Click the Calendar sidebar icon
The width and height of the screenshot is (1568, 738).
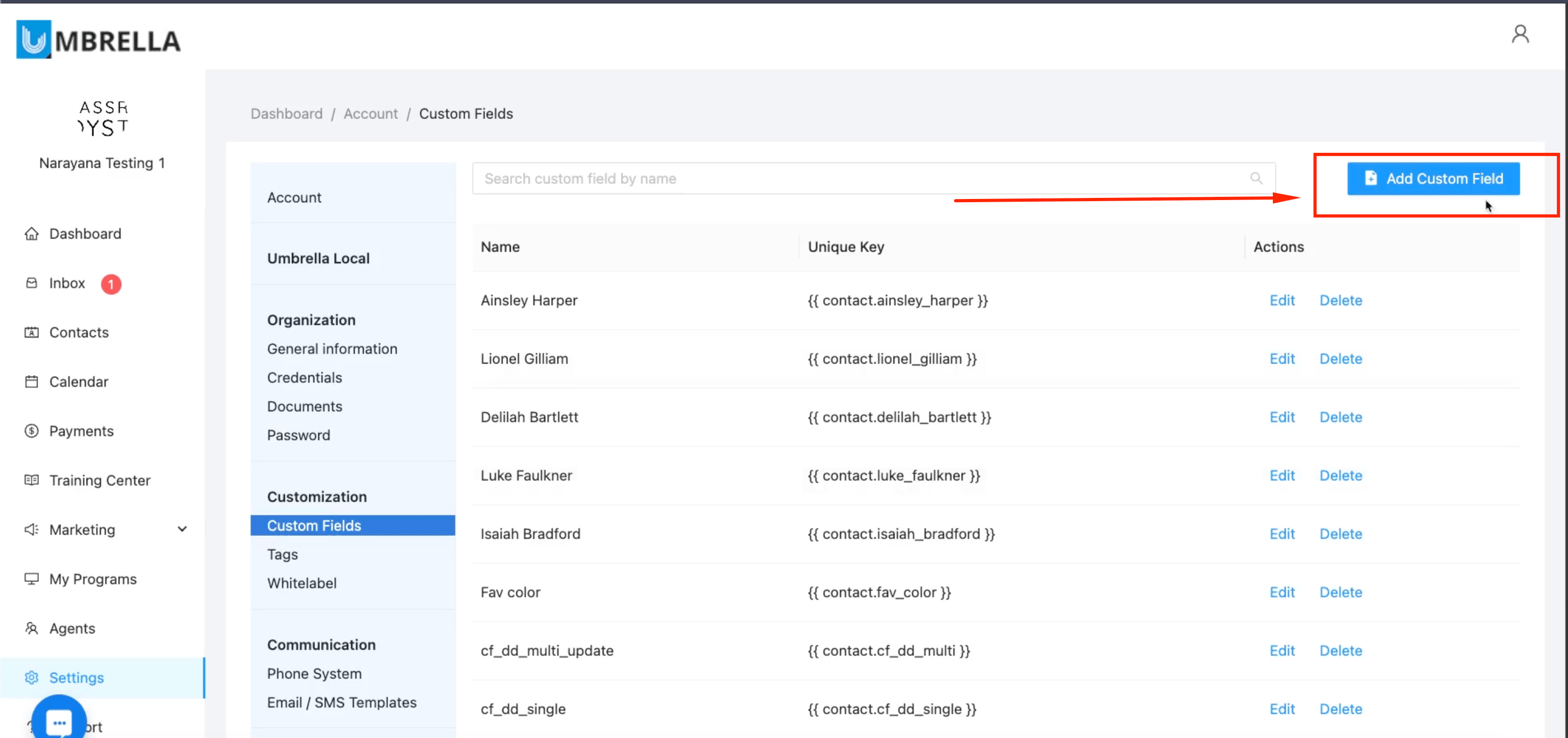32,381
